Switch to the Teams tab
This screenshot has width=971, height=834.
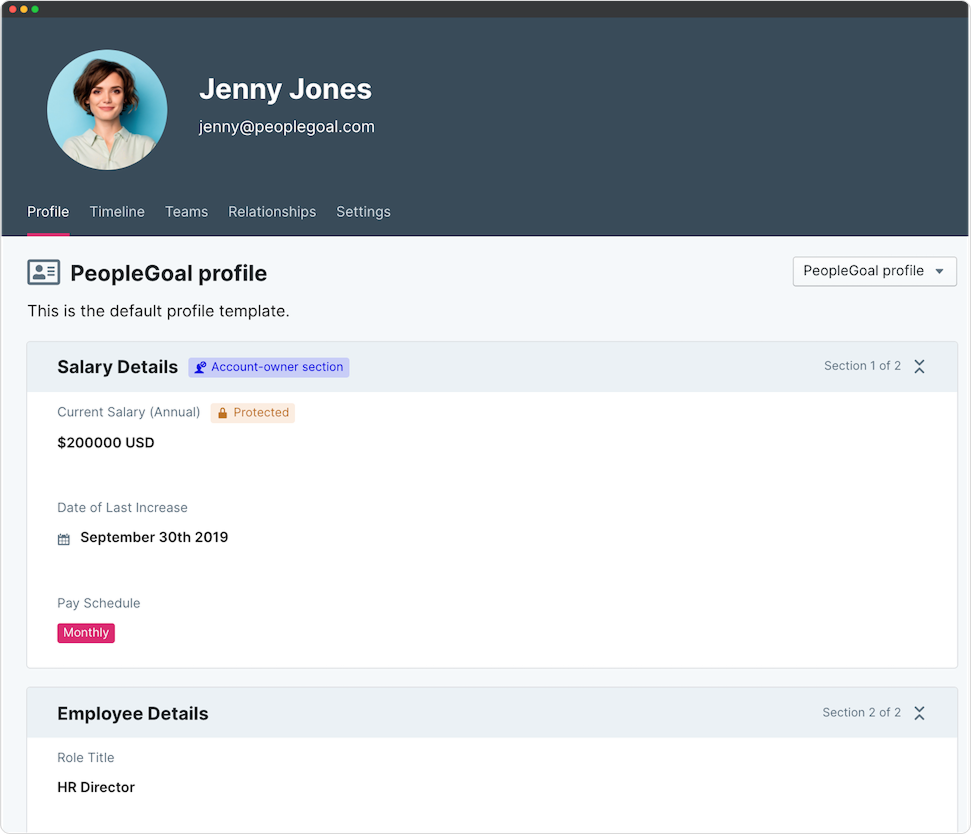(x=186, y=212)
